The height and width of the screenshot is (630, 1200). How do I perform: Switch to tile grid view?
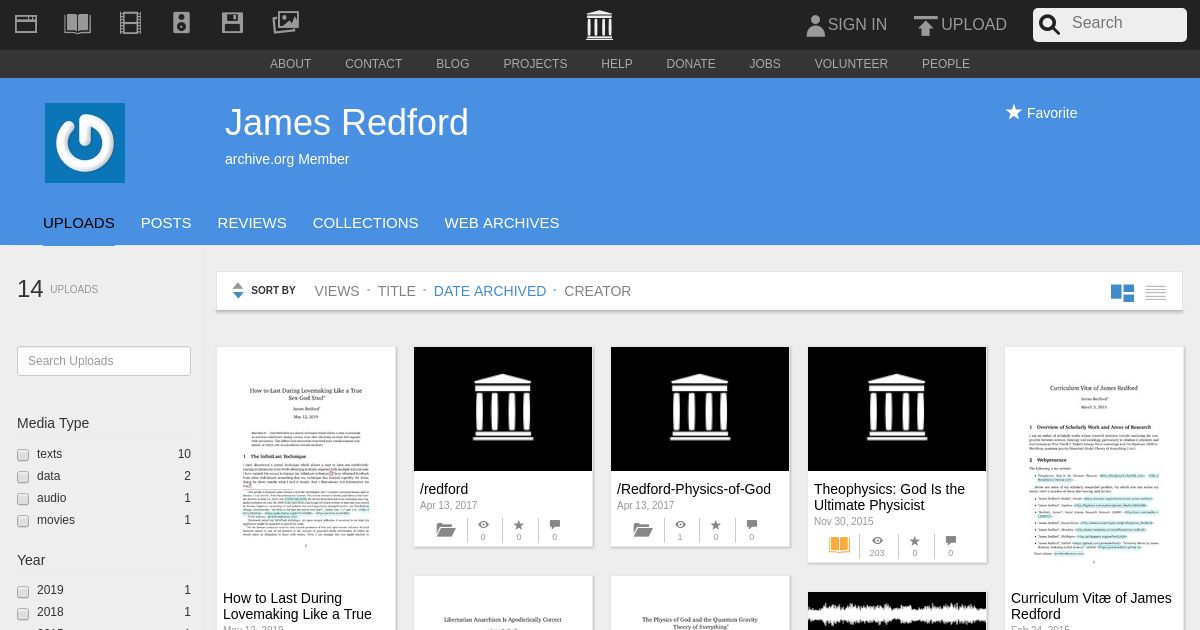click(x=1122, y=293)
